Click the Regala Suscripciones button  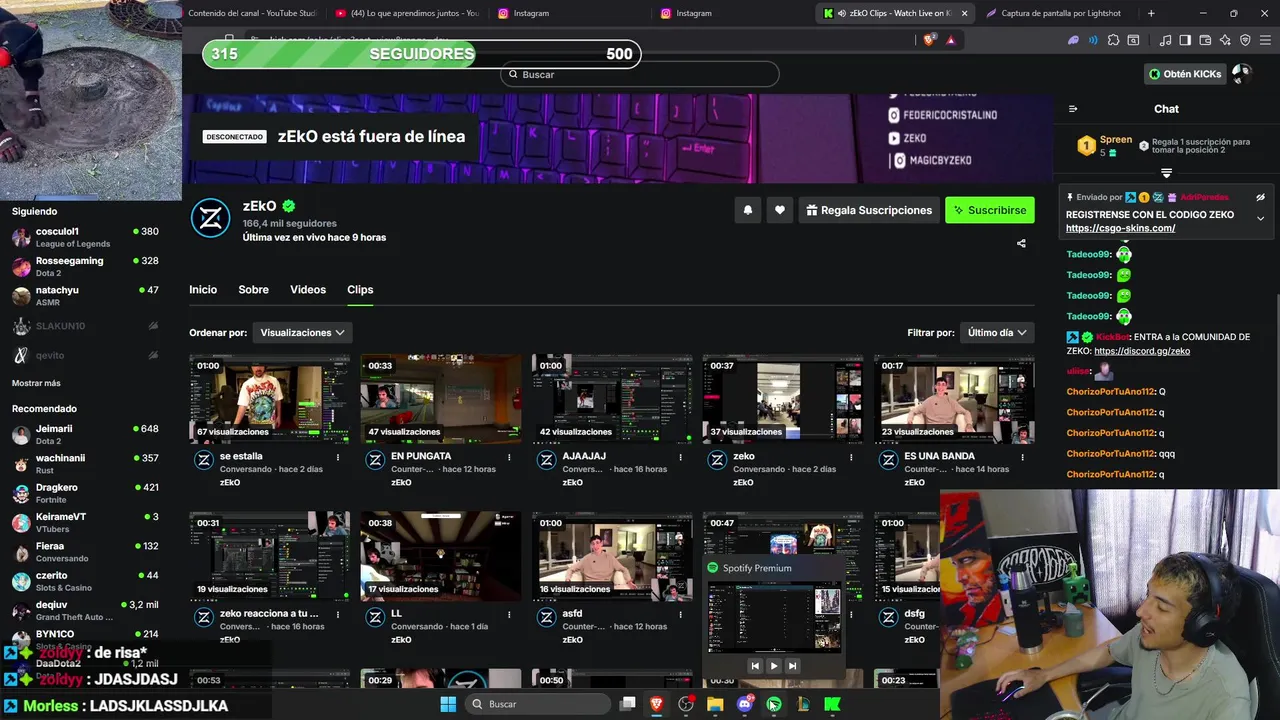(x=869, y=210)
